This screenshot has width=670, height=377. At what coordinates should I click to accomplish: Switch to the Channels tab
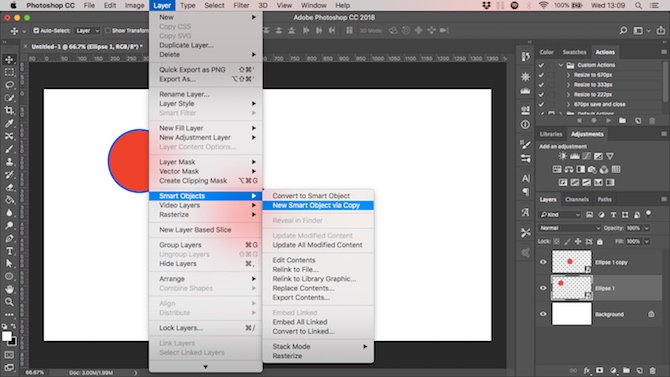pos(576,200)
